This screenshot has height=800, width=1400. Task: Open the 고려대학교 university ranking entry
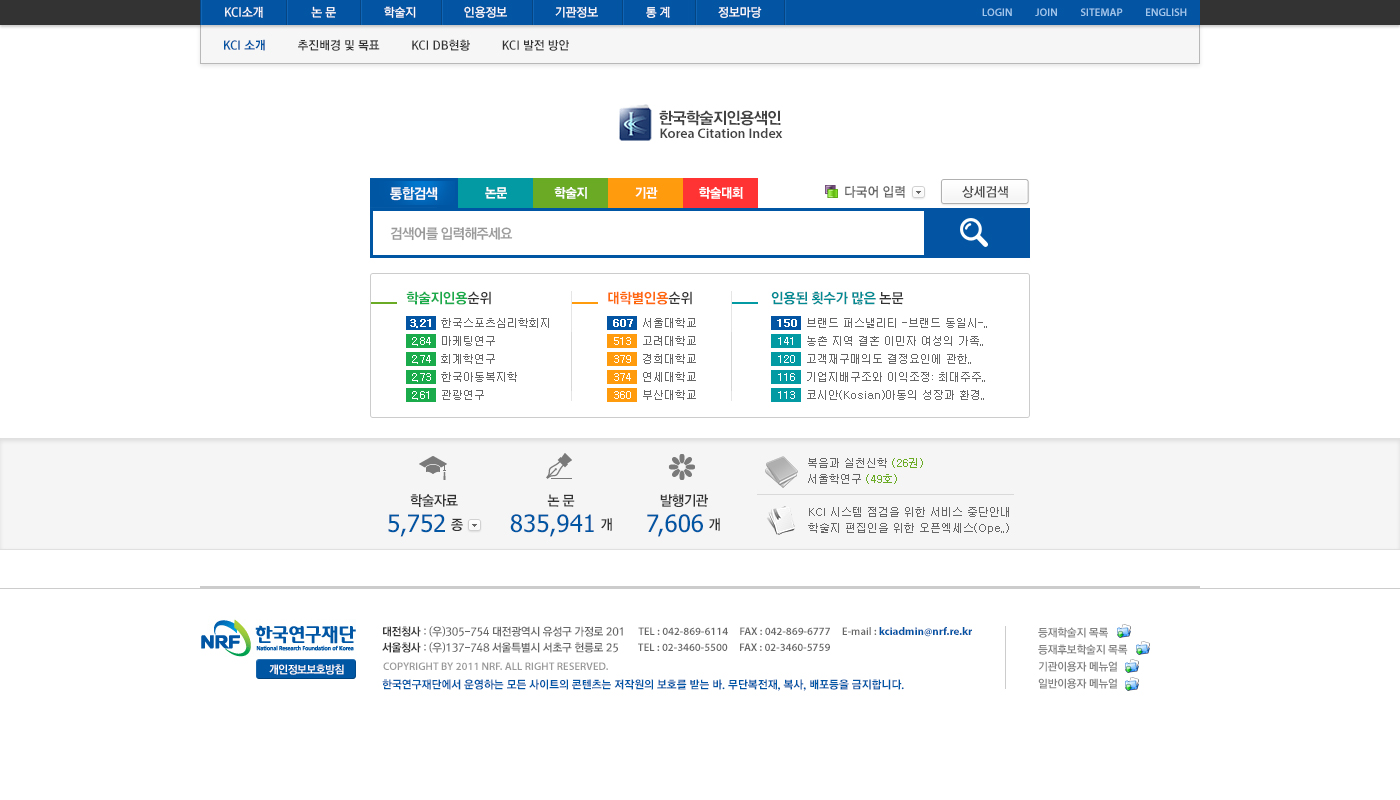point(669,341)
